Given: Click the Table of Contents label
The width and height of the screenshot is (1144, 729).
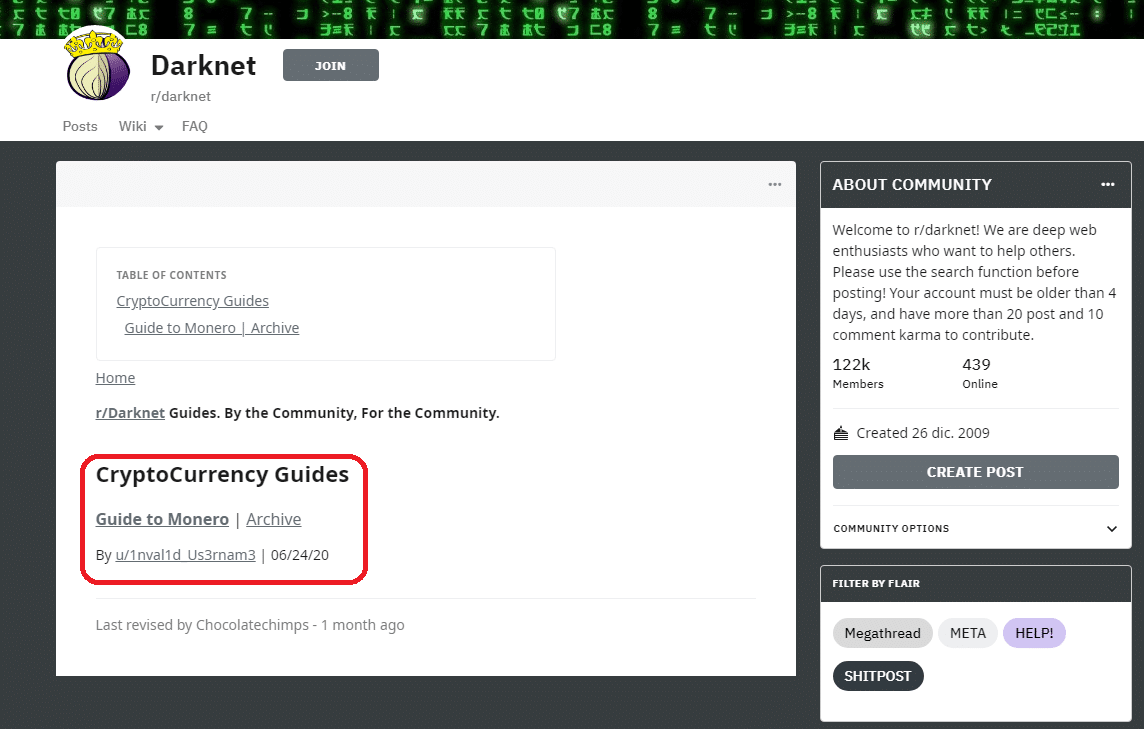Looking at the screenshot, I should tap(171, 275).
